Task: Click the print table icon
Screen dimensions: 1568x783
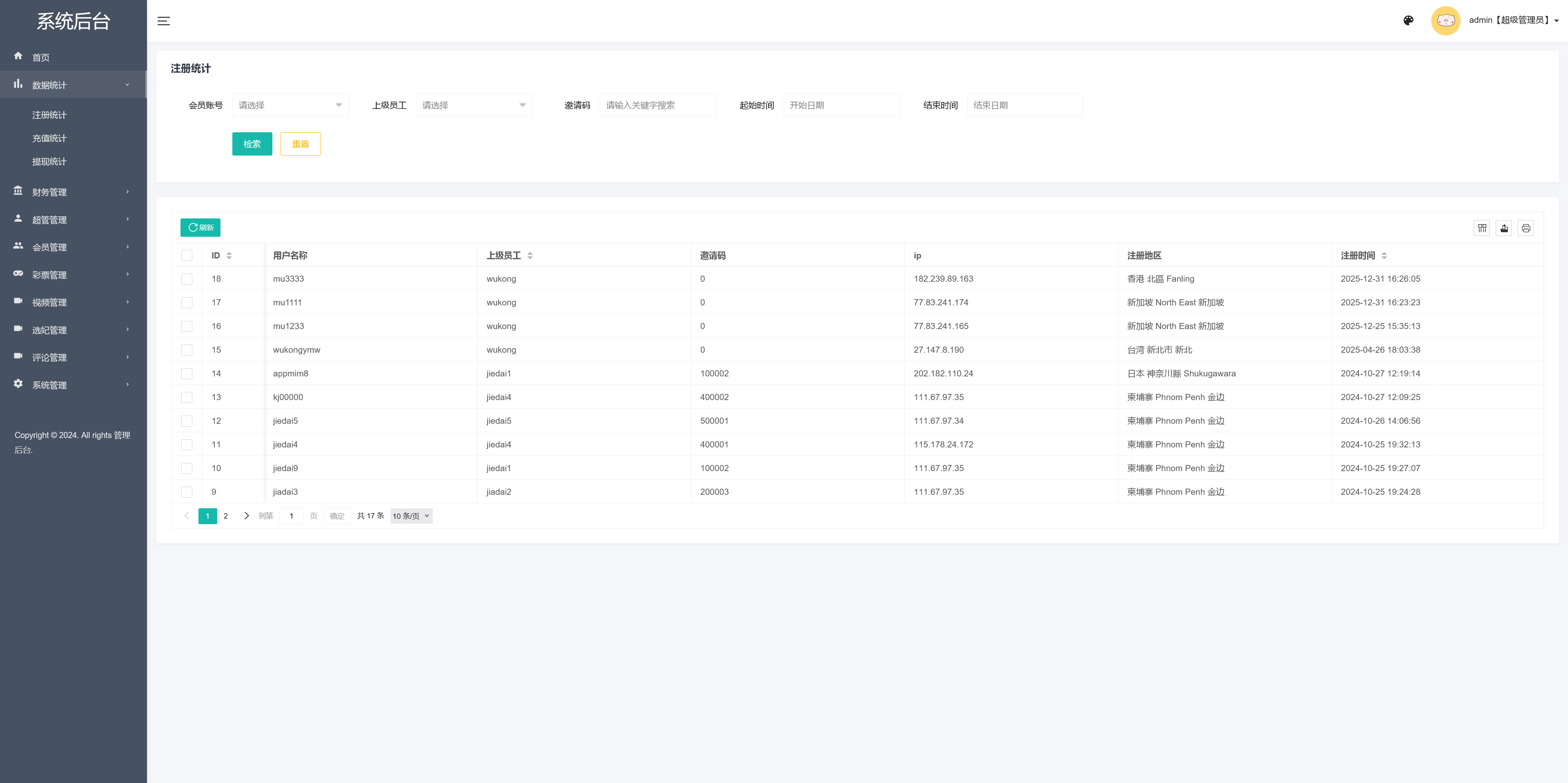Action: (1526, 228)
